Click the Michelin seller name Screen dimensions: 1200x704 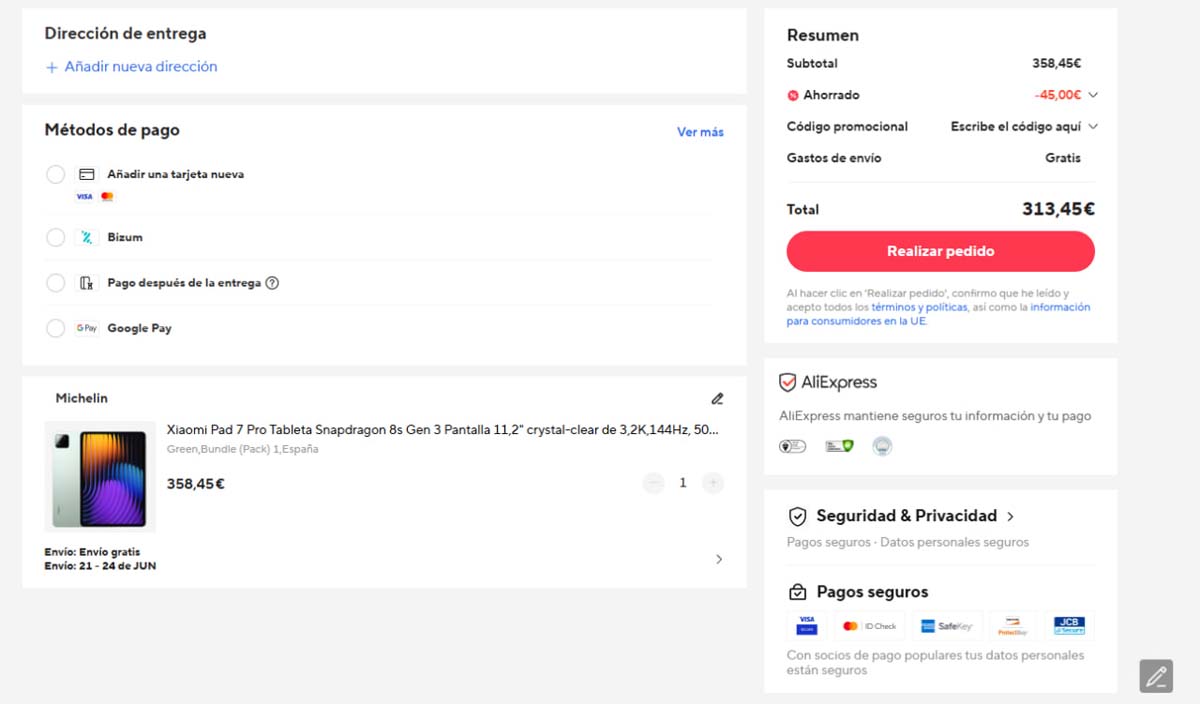pyautogui.click(x=82, y=398)
